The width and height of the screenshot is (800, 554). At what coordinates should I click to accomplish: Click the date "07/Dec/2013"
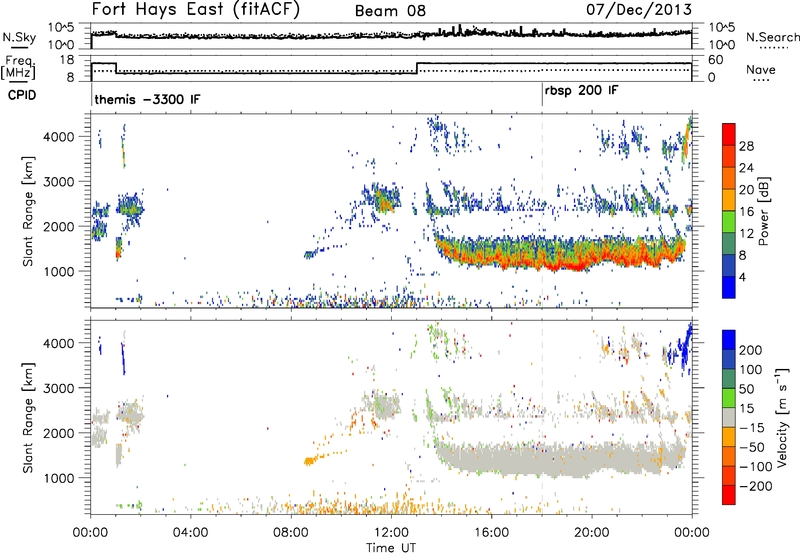pyautogui.click(x=639, y=9)
